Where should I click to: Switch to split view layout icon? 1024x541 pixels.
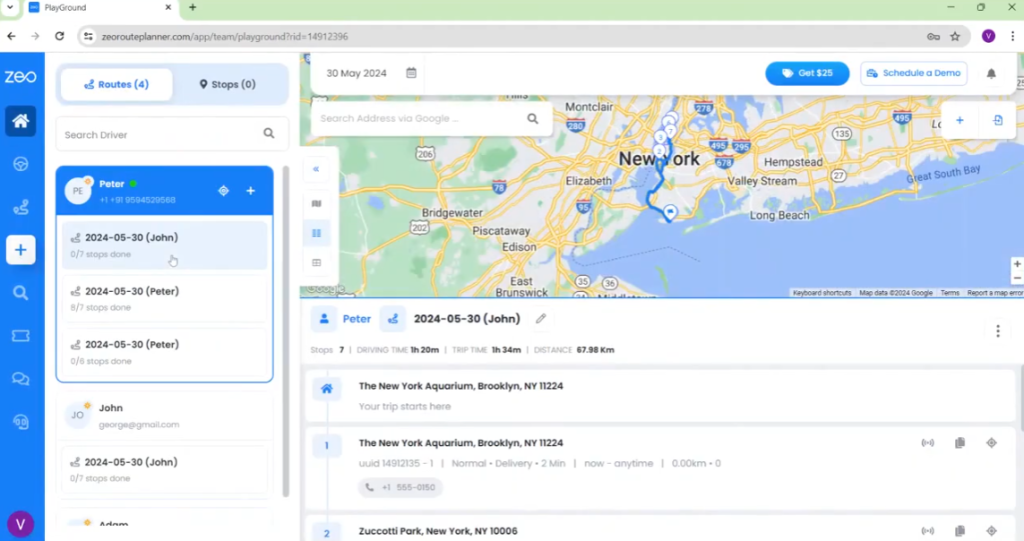pyautogui.click(x=317, y=233)
